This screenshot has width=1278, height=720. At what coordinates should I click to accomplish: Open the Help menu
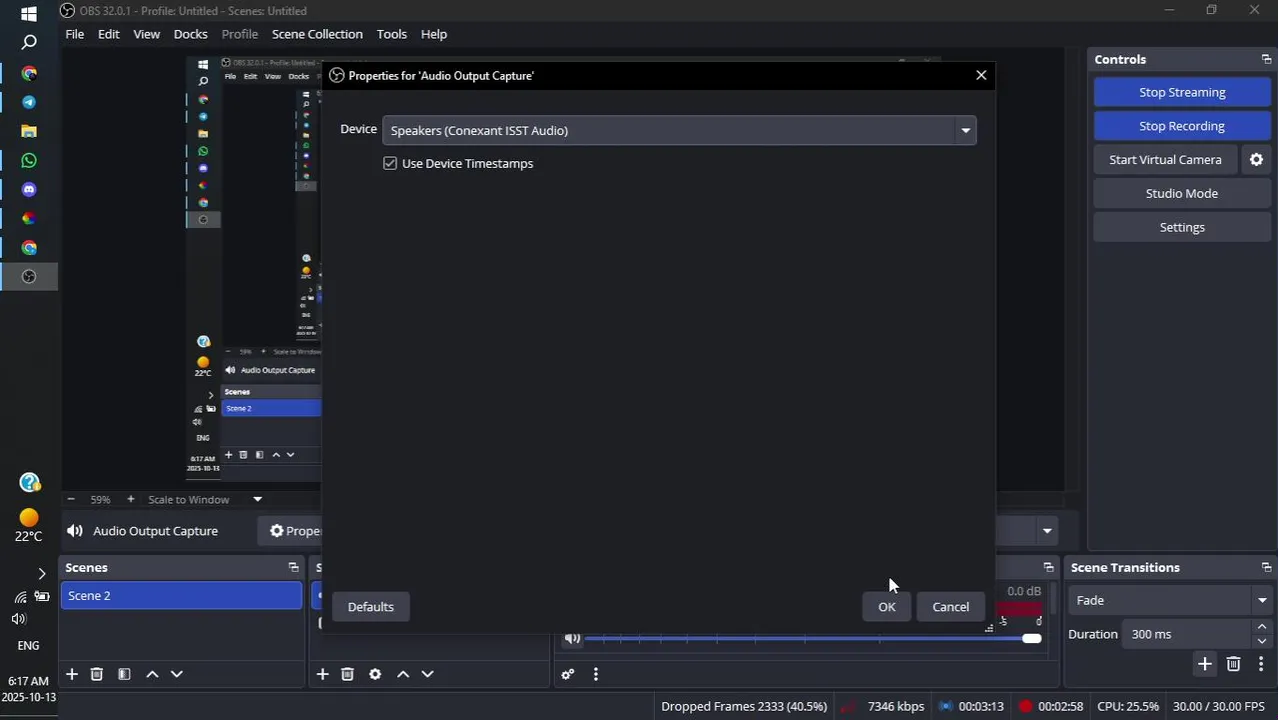pos(434,34)
